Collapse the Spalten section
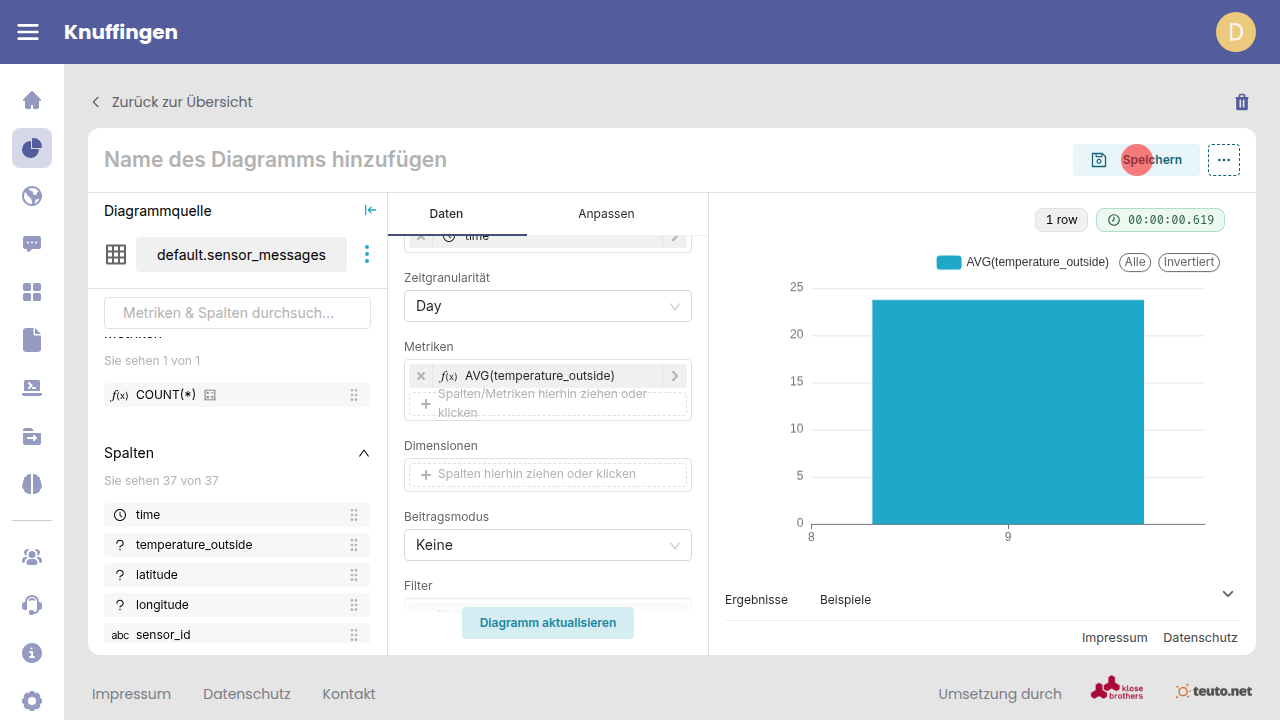 [364, 453]
